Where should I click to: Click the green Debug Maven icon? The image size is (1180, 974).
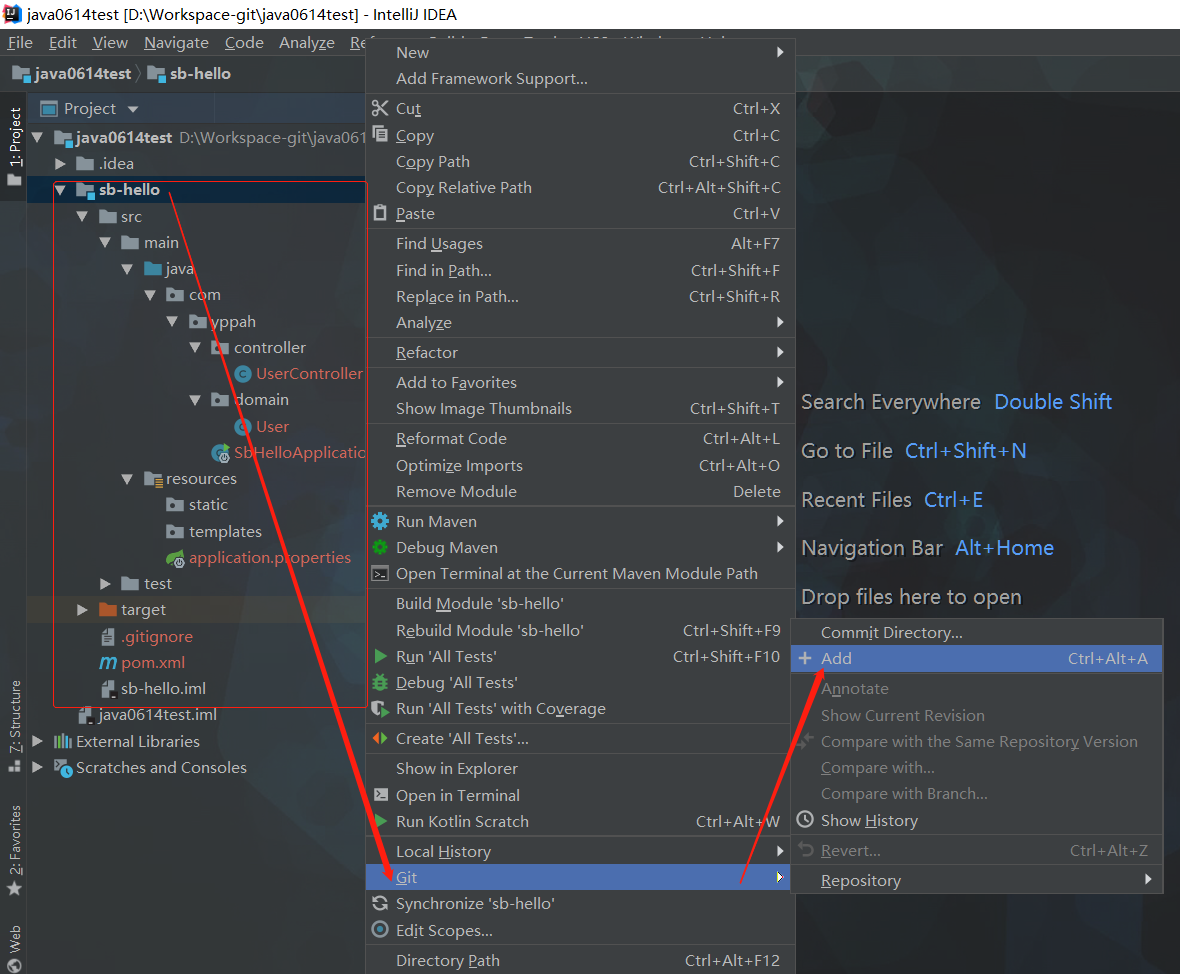point(380,548)
